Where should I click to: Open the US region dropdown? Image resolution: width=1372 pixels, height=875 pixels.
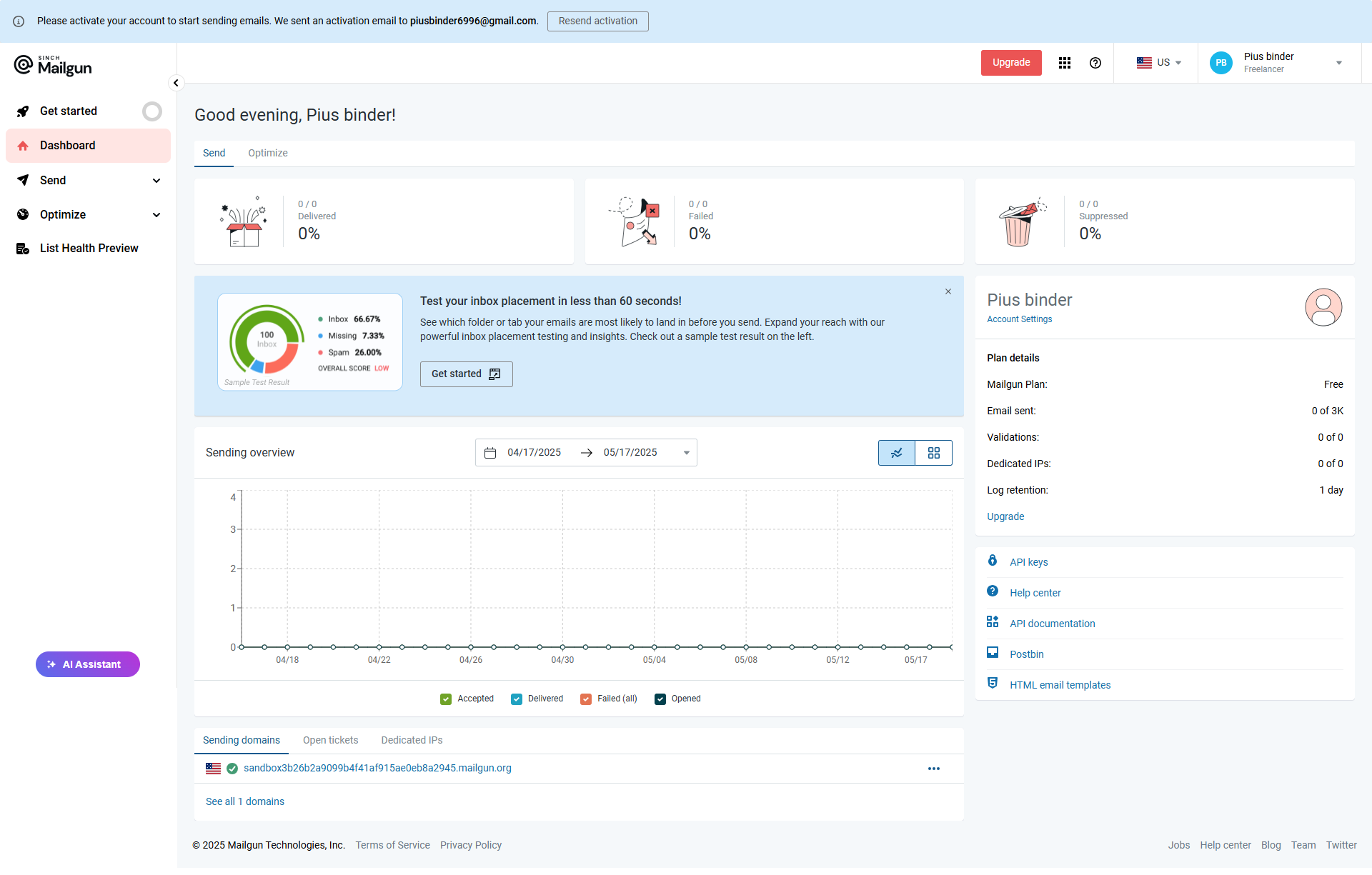1159,63
